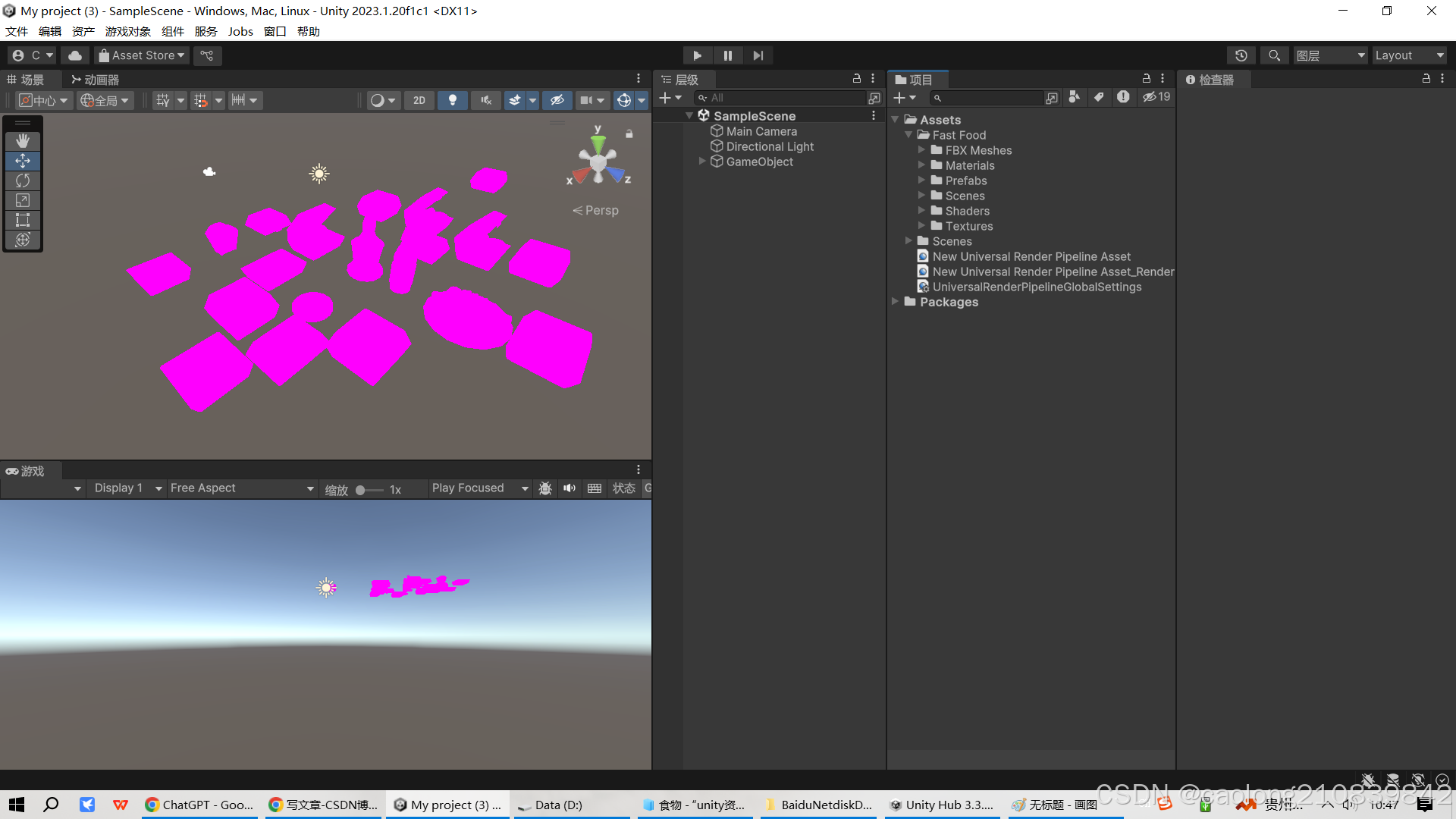Toggle hidden packages visibility count
The width and height of the screenshot is (1456, 819).
coord(1156,97)
